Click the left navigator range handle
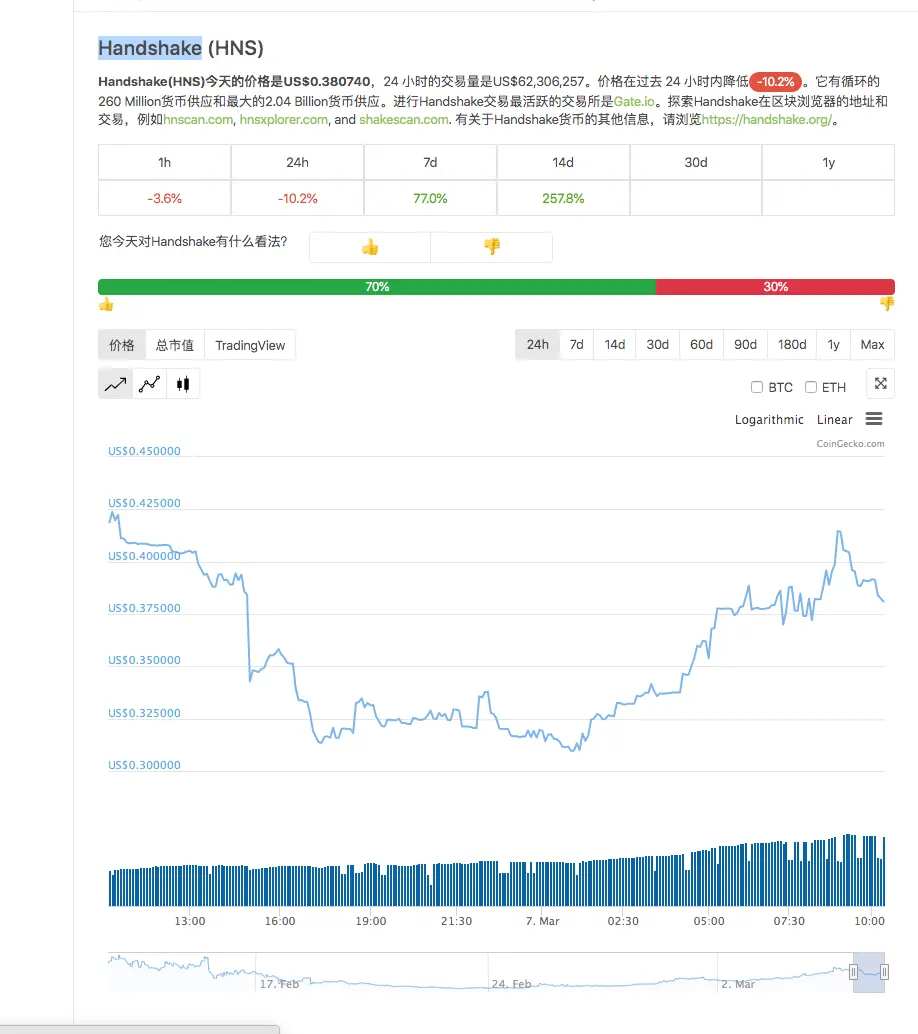 pos(854,972)
